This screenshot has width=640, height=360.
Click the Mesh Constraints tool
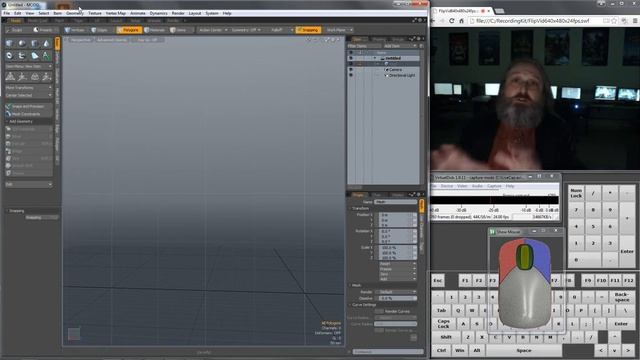click(x=29, y=114)
